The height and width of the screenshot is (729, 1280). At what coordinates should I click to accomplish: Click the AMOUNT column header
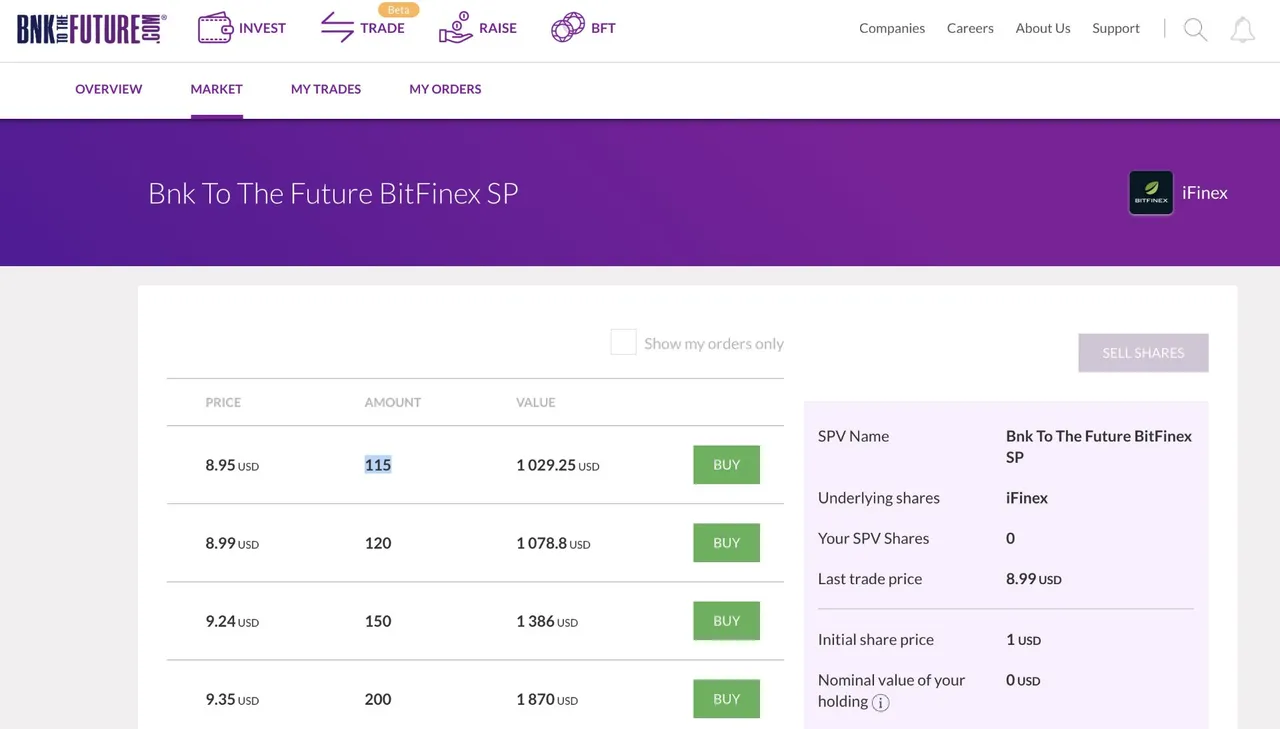393,402
